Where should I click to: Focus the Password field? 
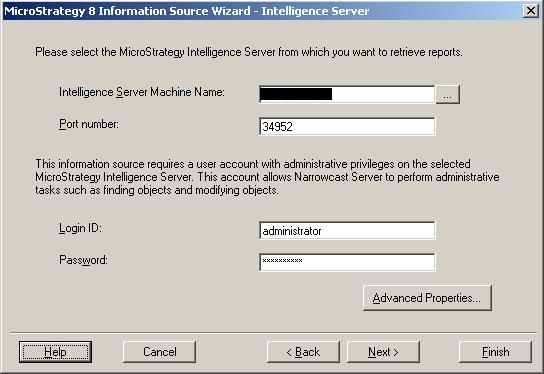347,262
